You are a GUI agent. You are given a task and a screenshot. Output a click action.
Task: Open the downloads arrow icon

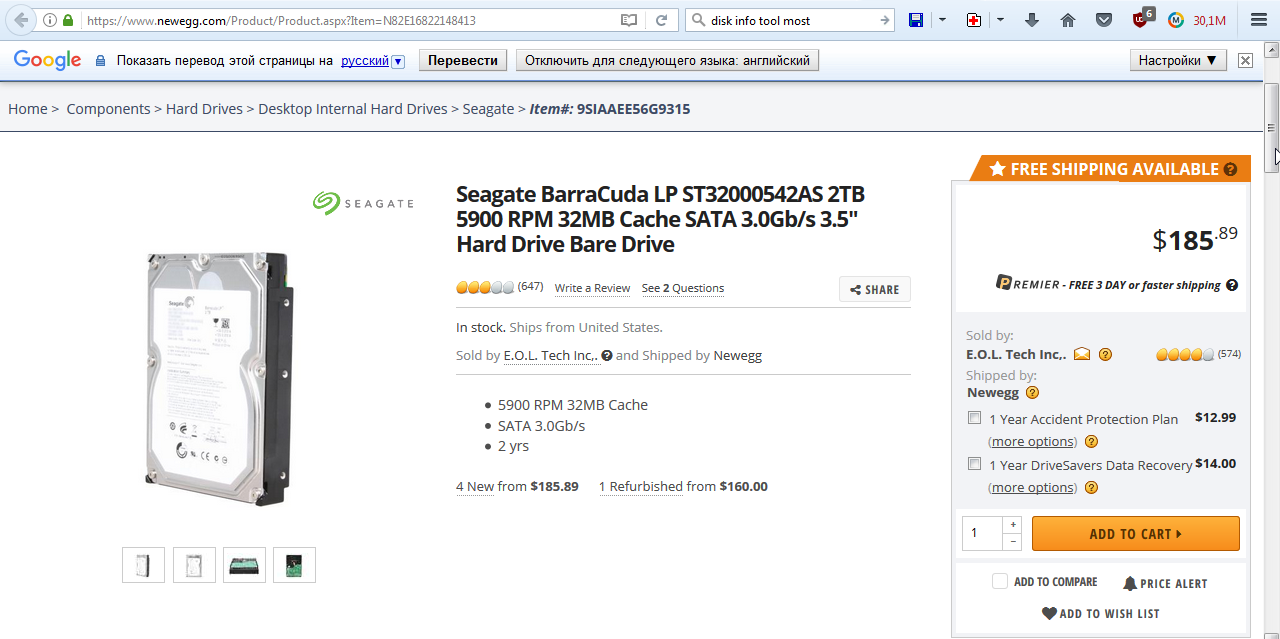click(x=1032, y=20)
